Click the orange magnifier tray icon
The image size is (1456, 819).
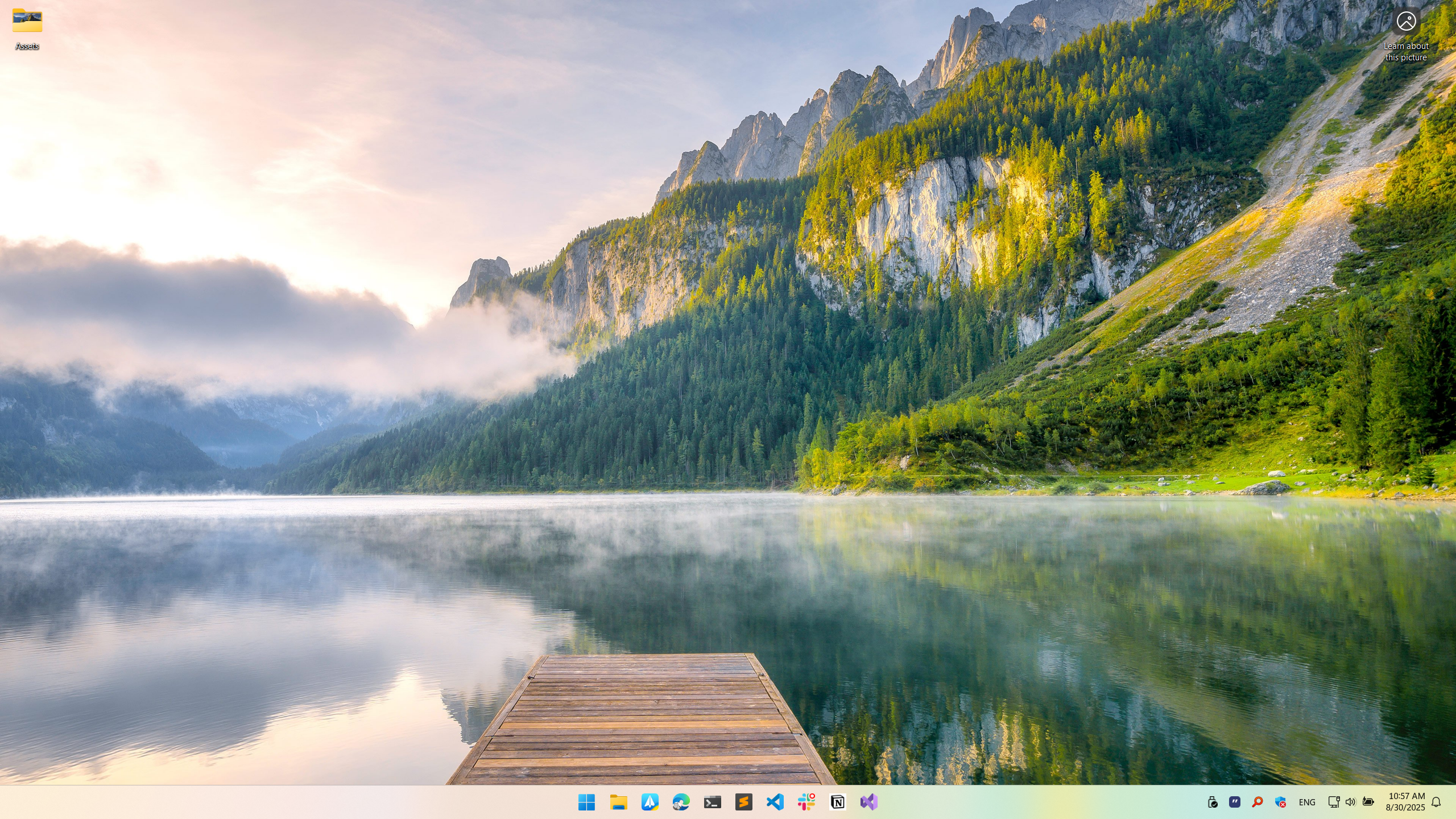[1258, 802]
